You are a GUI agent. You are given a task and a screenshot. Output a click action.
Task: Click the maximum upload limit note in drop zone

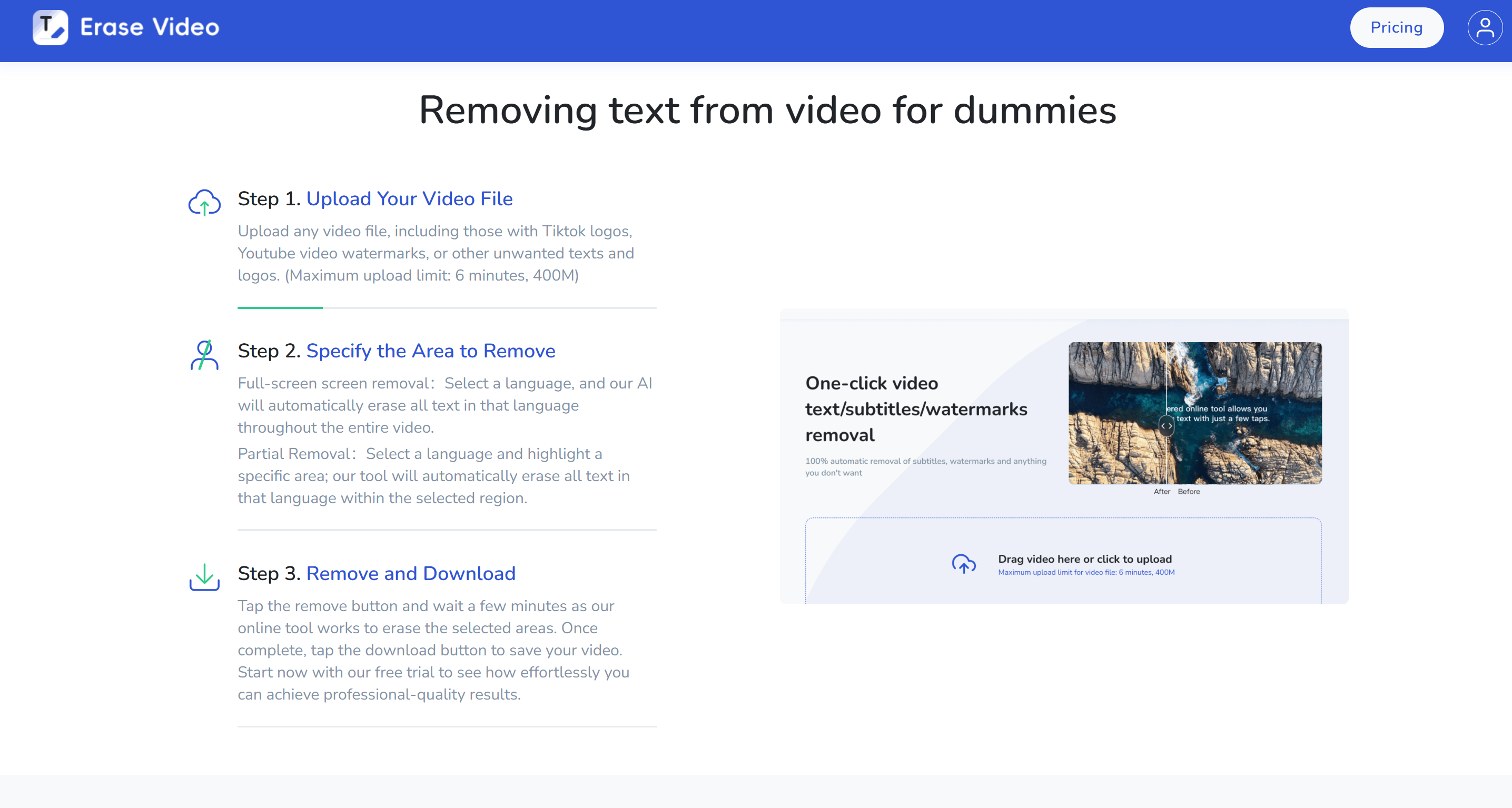(x=1086, y=573)
